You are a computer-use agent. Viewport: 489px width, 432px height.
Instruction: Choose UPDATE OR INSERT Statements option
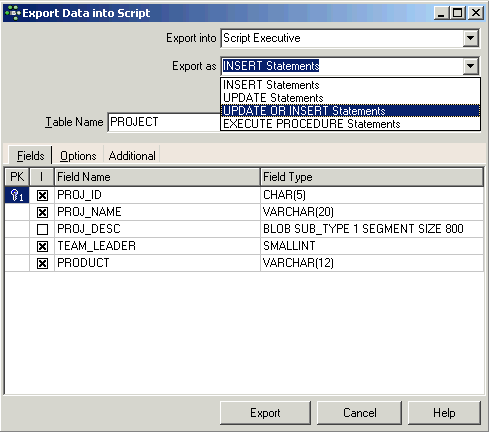pos(350,111)
